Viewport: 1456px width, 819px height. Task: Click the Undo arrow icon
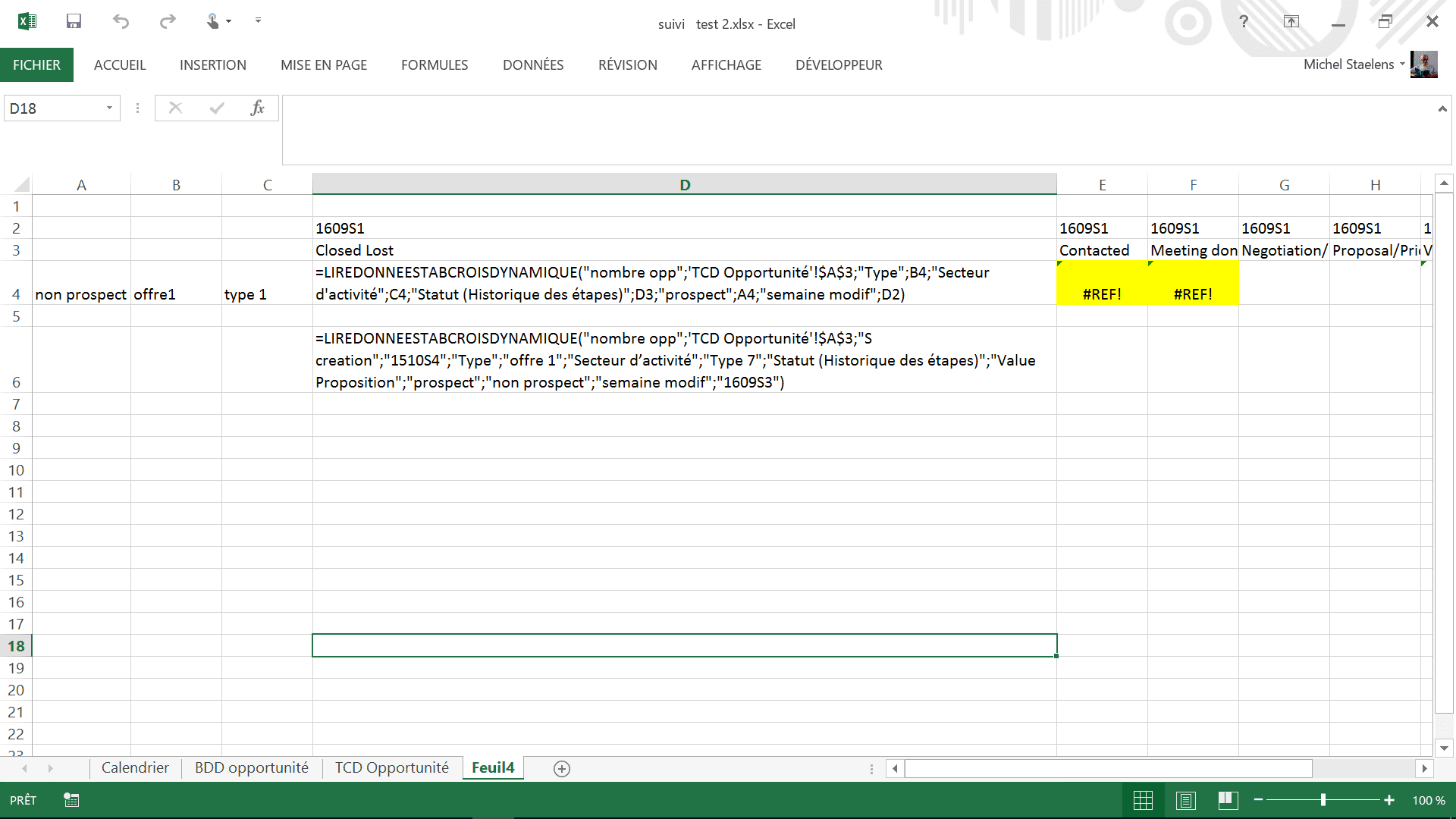click(121, 21)
